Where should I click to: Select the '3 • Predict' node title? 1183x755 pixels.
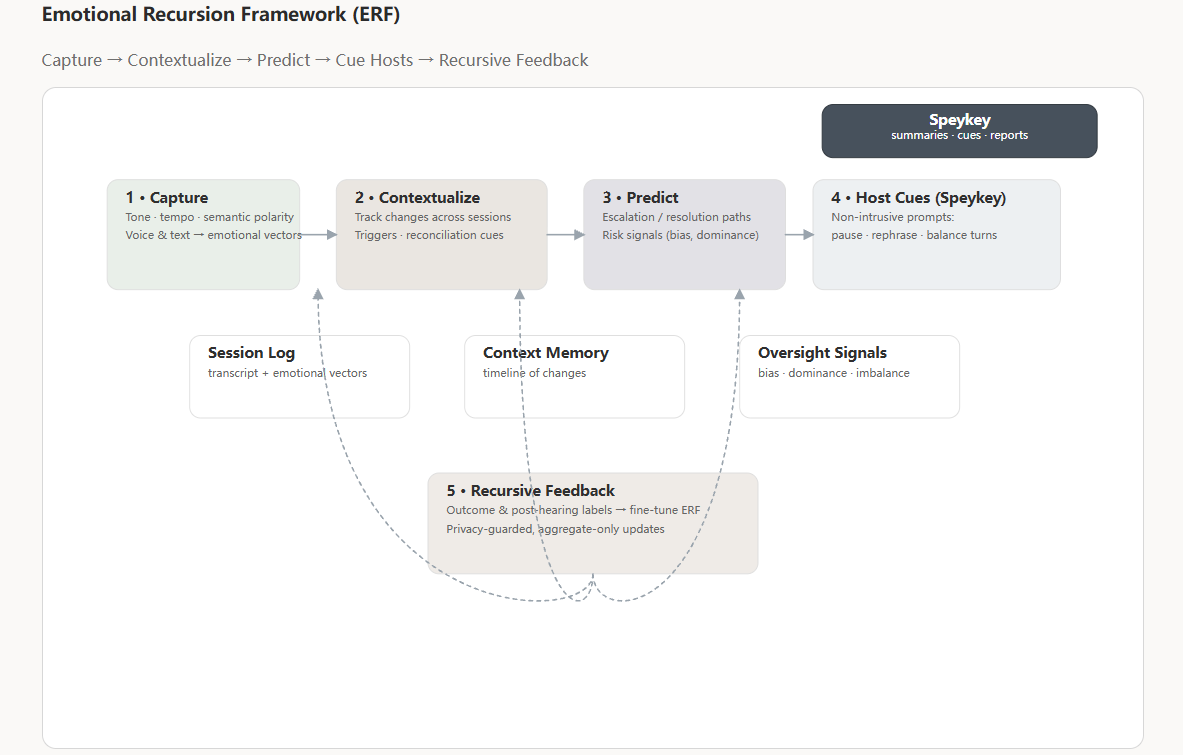(641, 198)
